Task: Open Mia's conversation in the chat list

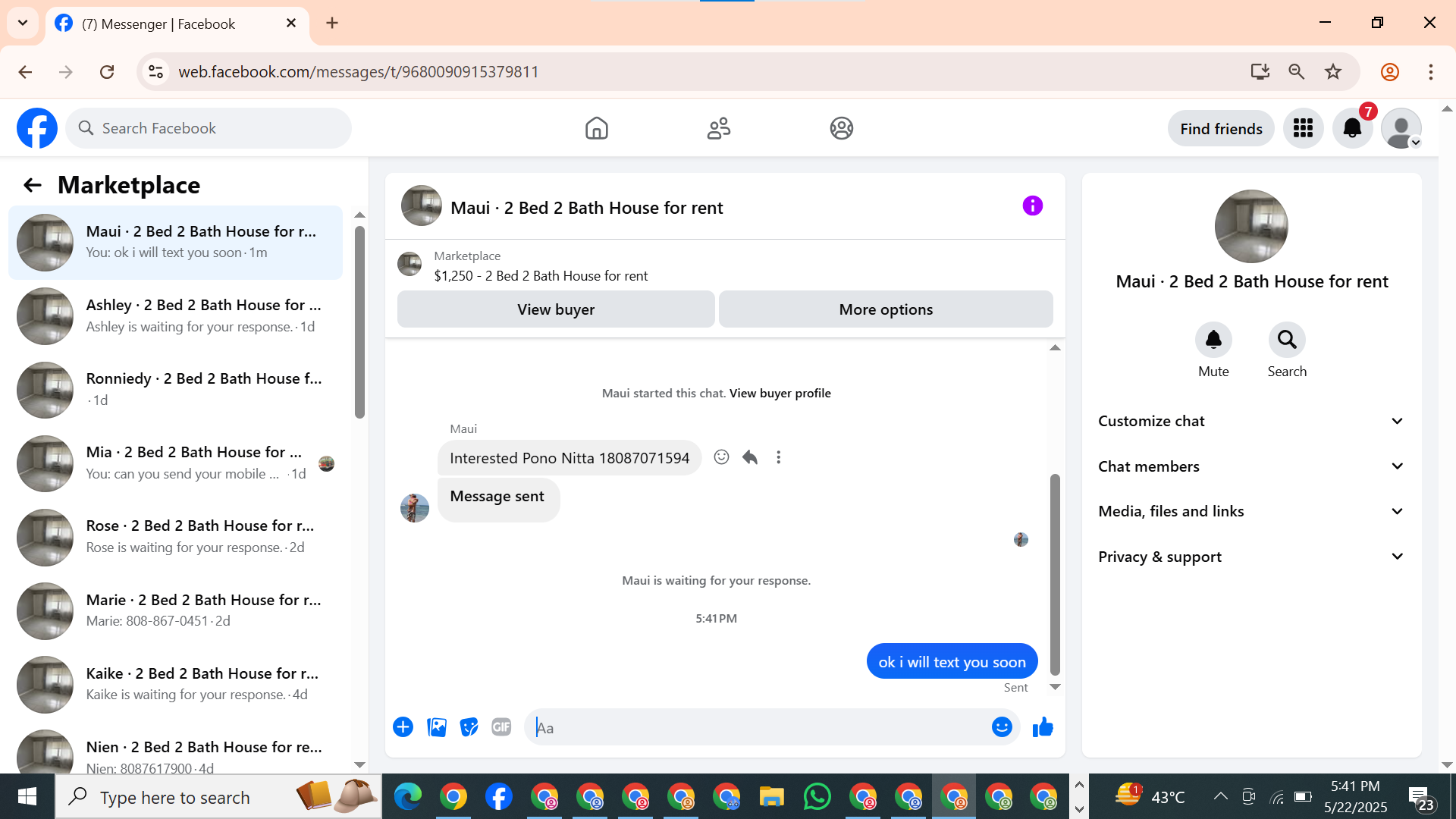Action: [x=175, y=463]
